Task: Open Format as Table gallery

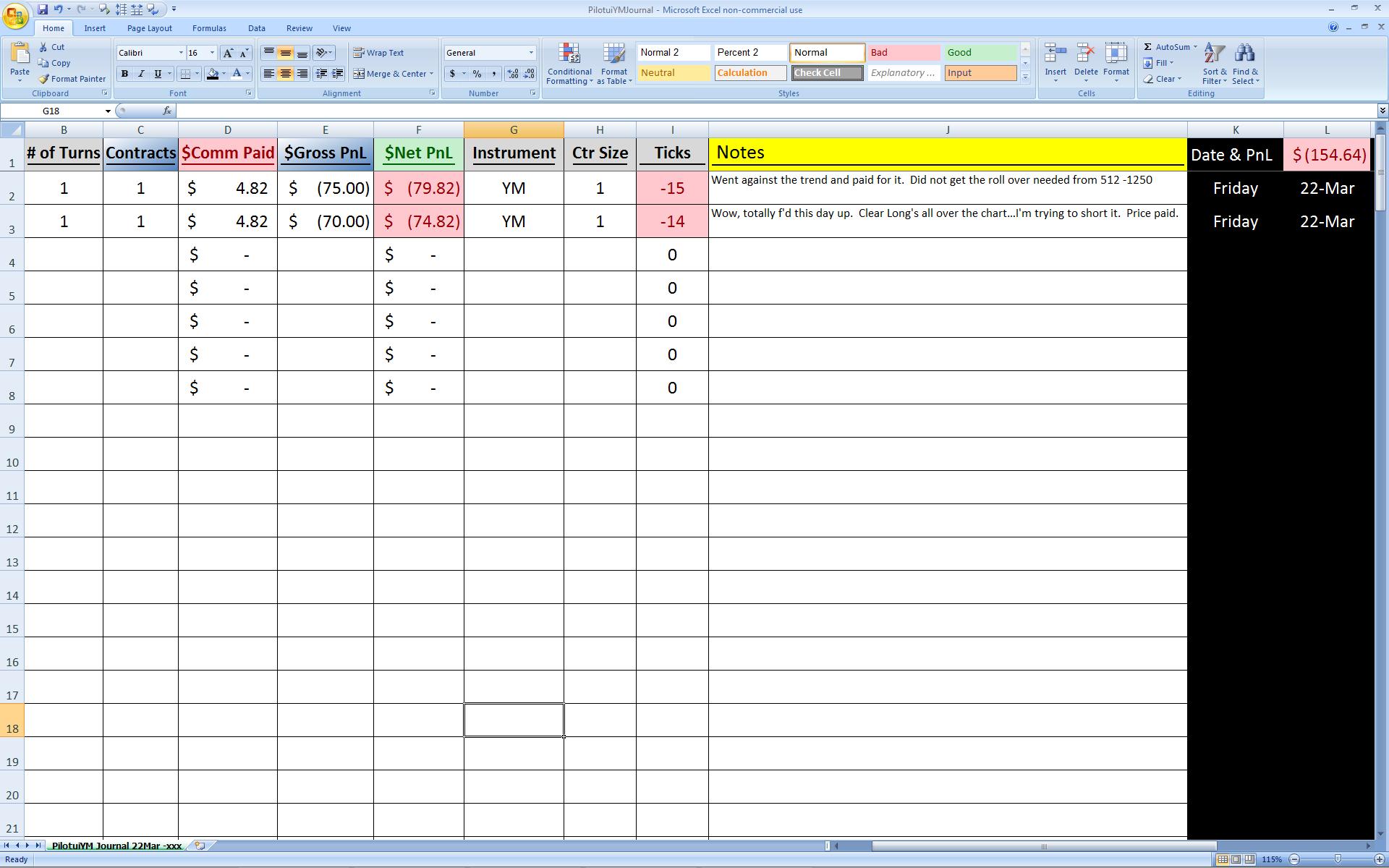Action: (x=614, y=64)
